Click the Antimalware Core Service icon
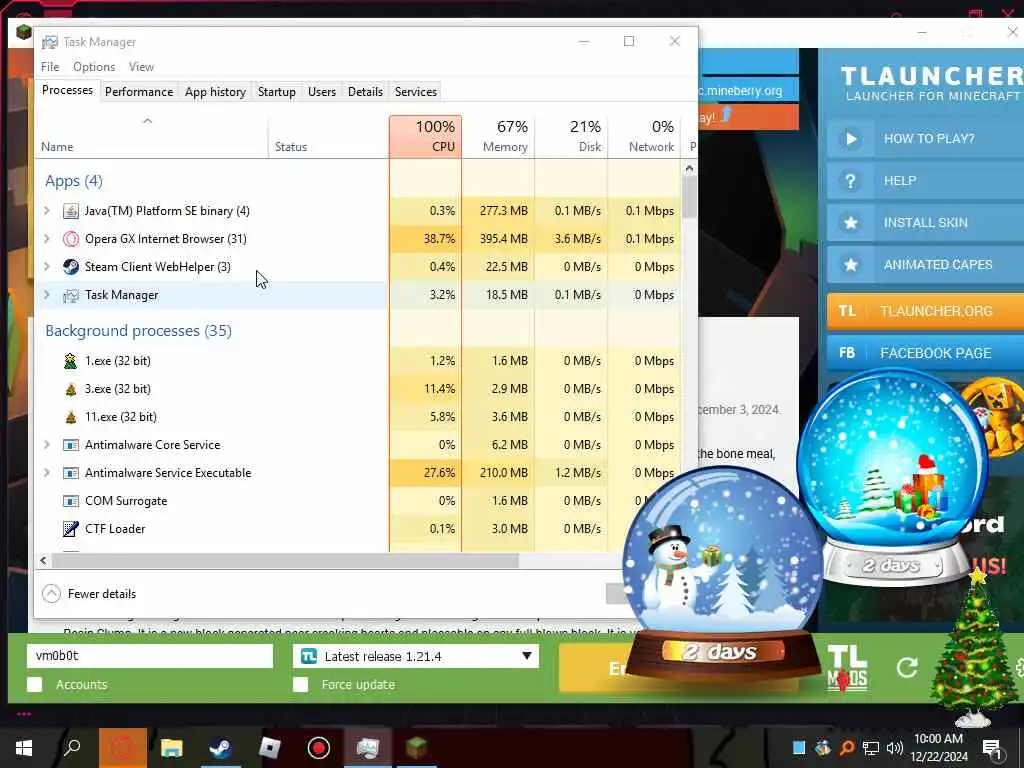This screenshot has width=1024, height=768. tap(71, 445)
